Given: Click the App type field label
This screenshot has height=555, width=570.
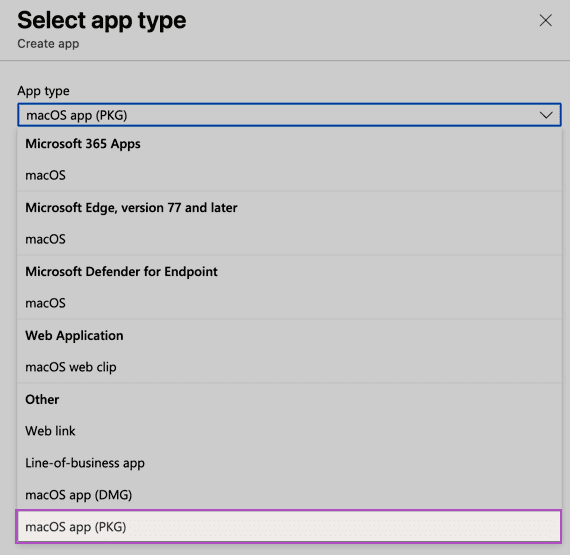Looking at the screenshot, I should (43, 91).
